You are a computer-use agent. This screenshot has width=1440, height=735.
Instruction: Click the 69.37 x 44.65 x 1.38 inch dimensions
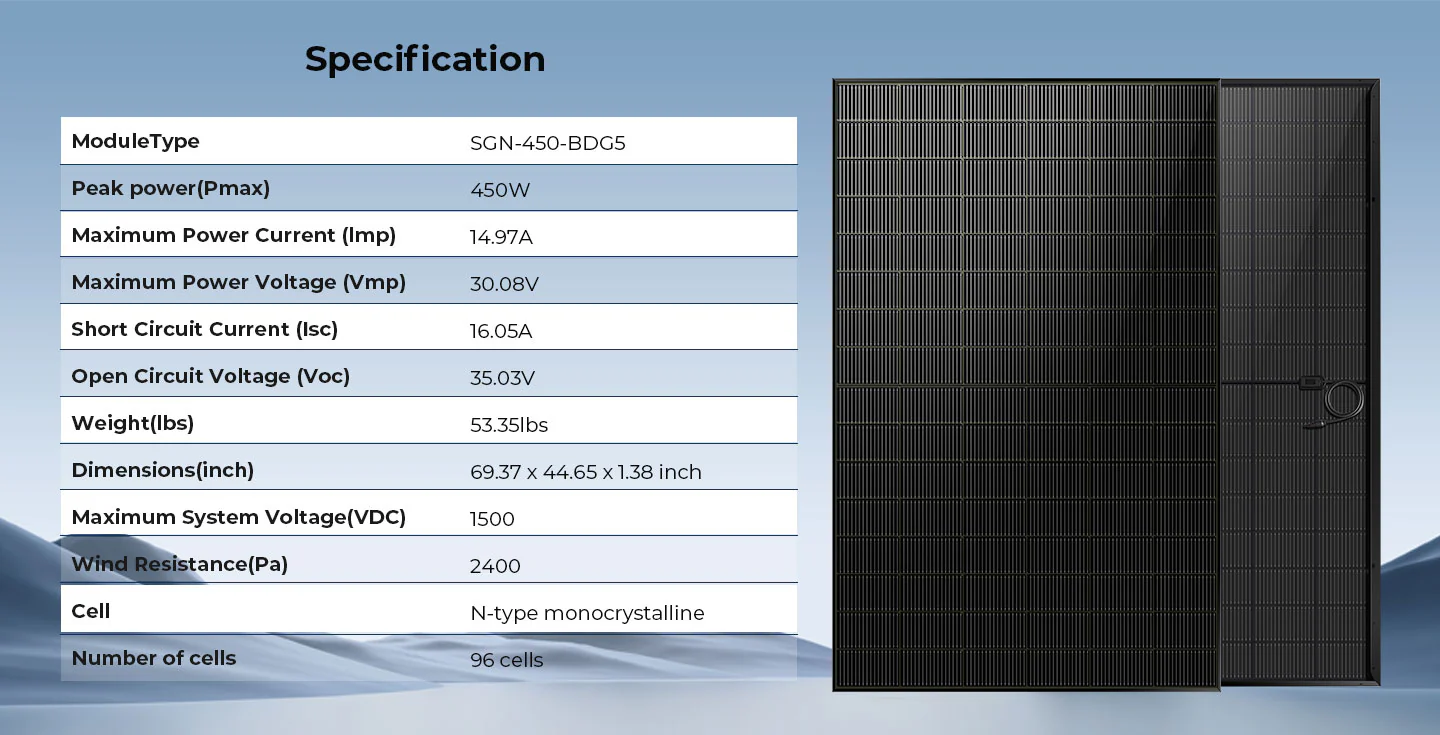[x=585, y=472]
